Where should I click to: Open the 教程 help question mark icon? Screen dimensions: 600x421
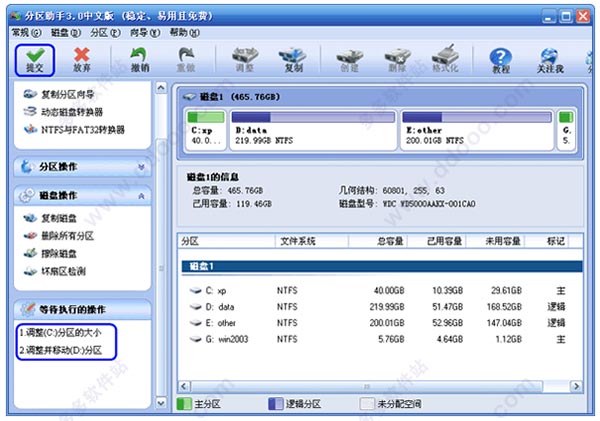[500, 60]
